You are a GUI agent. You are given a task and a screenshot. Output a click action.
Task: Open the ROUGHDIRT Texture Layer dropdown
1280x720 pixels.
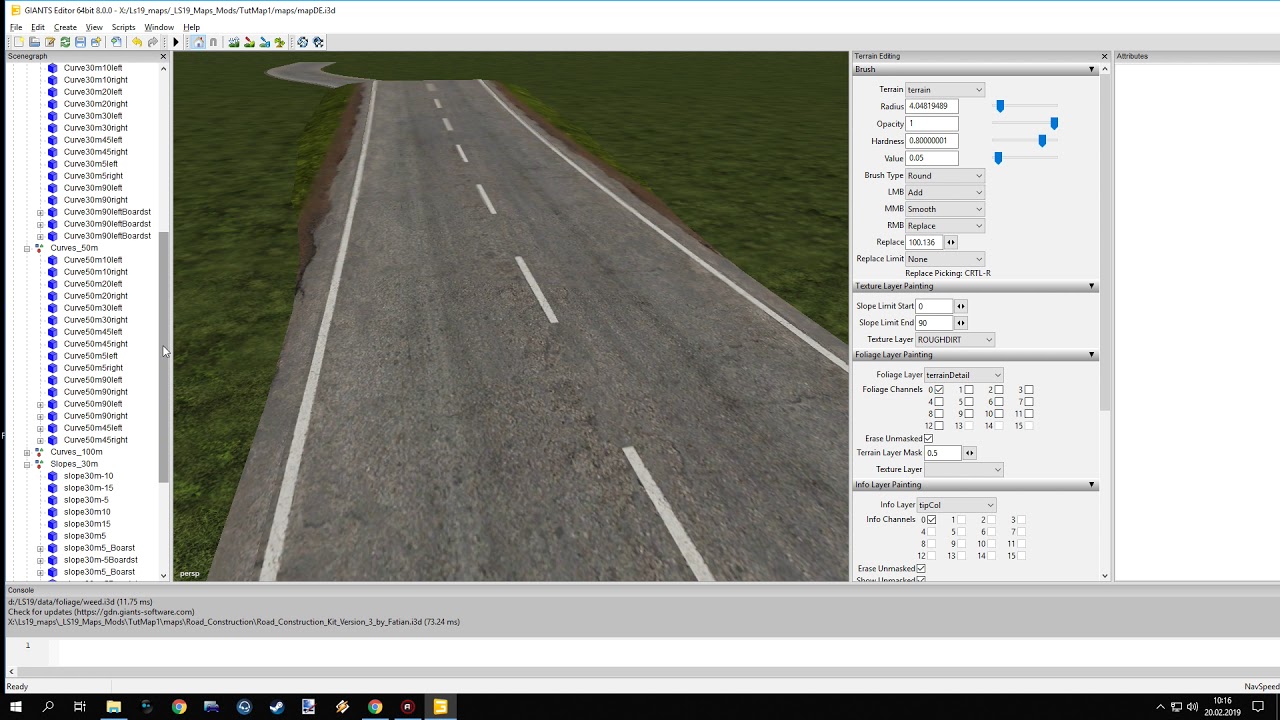[955, 340]
